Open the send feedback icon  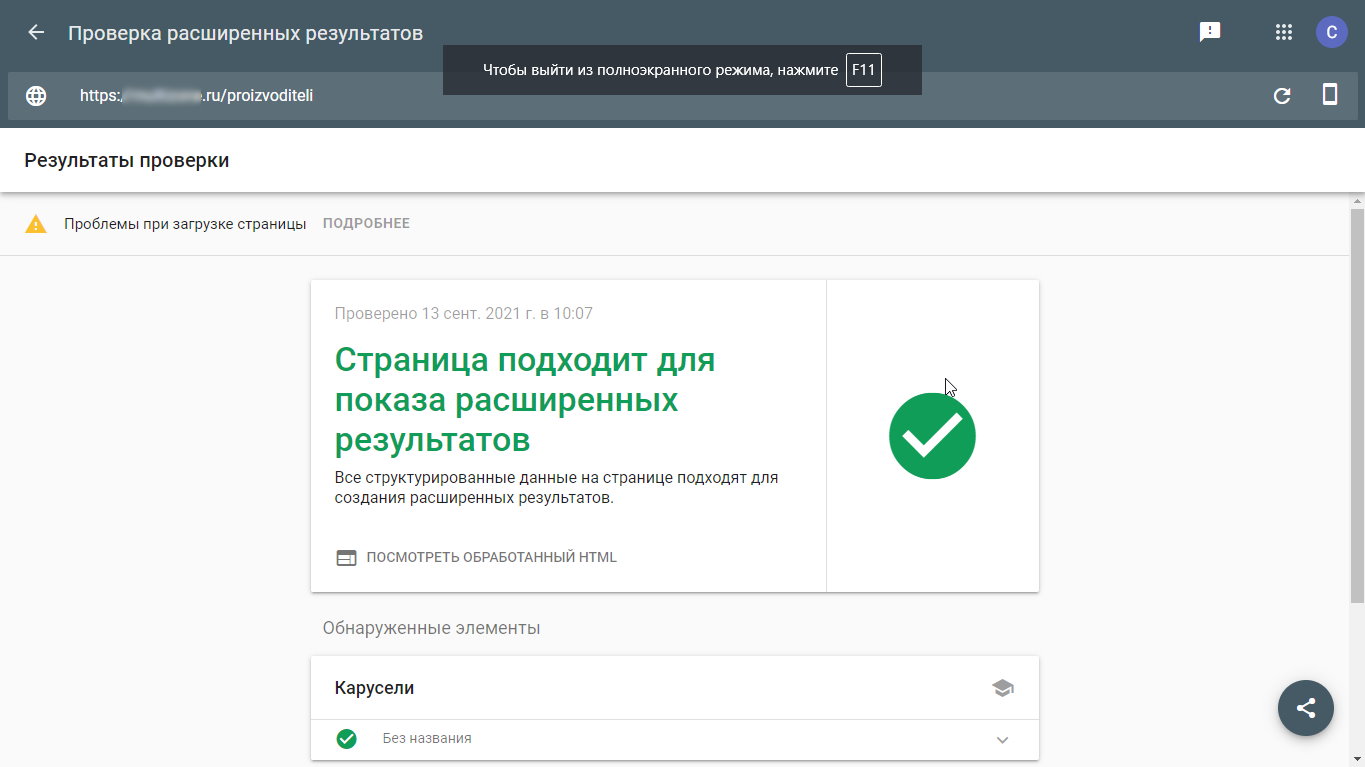(1210, 32)
